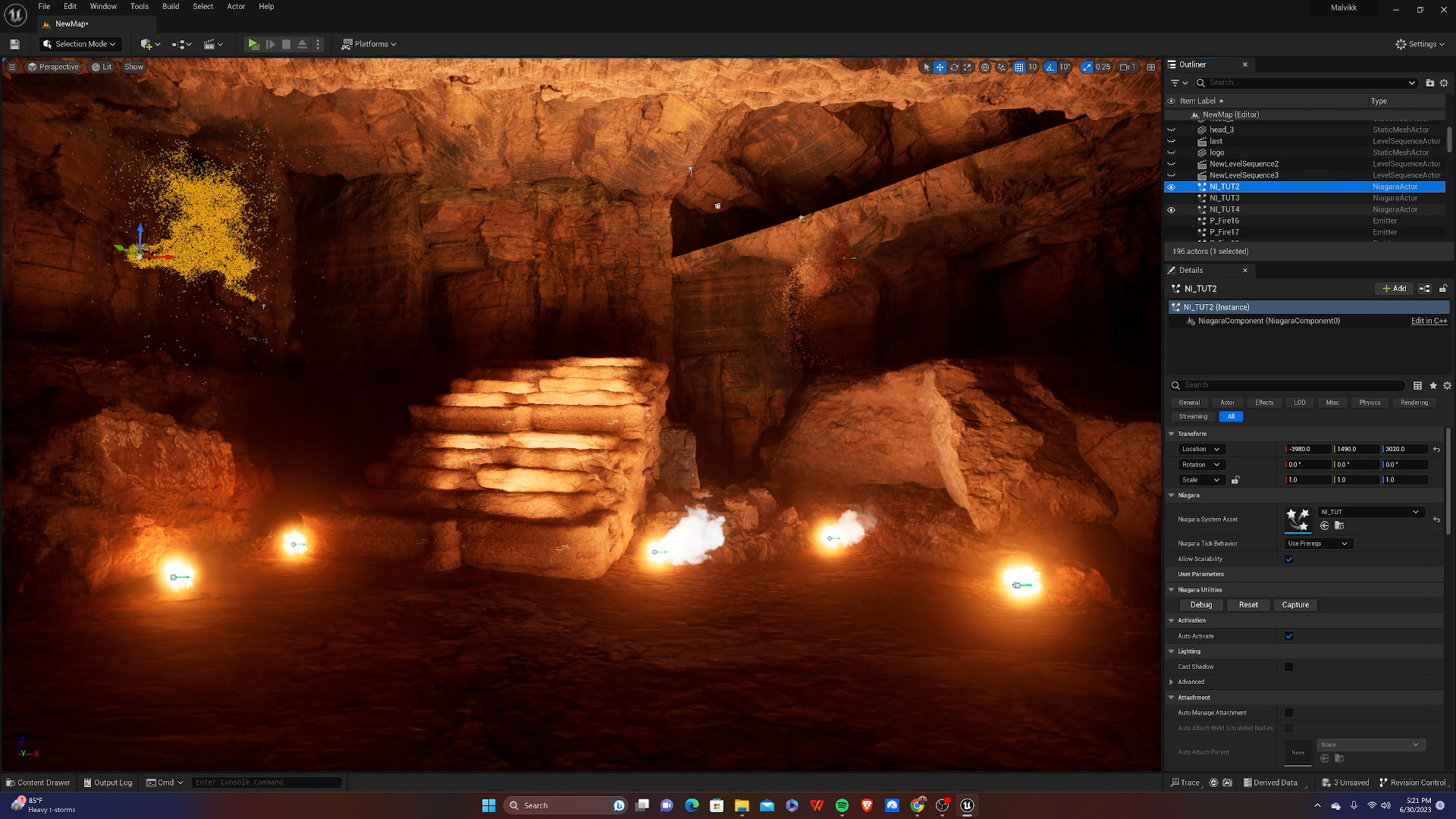Enable the Cast Shadow checkbox
This screenshot has width=1456, height=819.
1289,667
